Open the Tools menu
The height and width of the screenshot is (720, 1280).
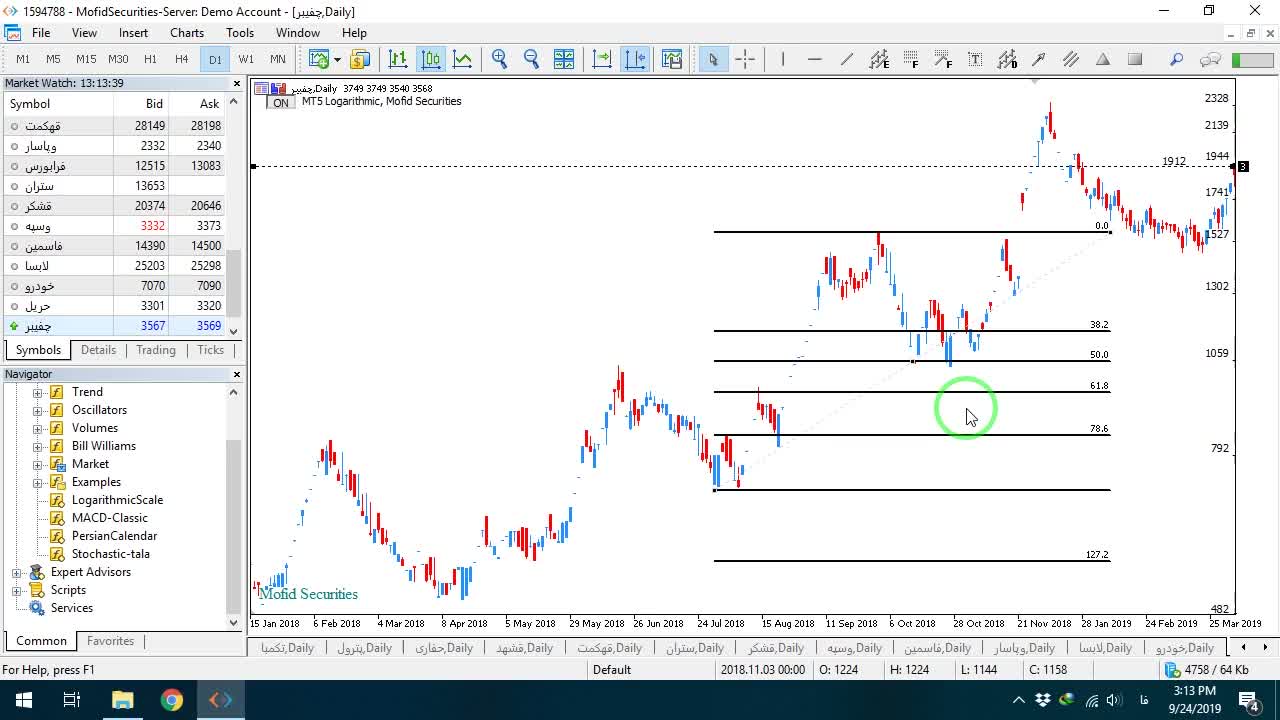pos(240,33)
